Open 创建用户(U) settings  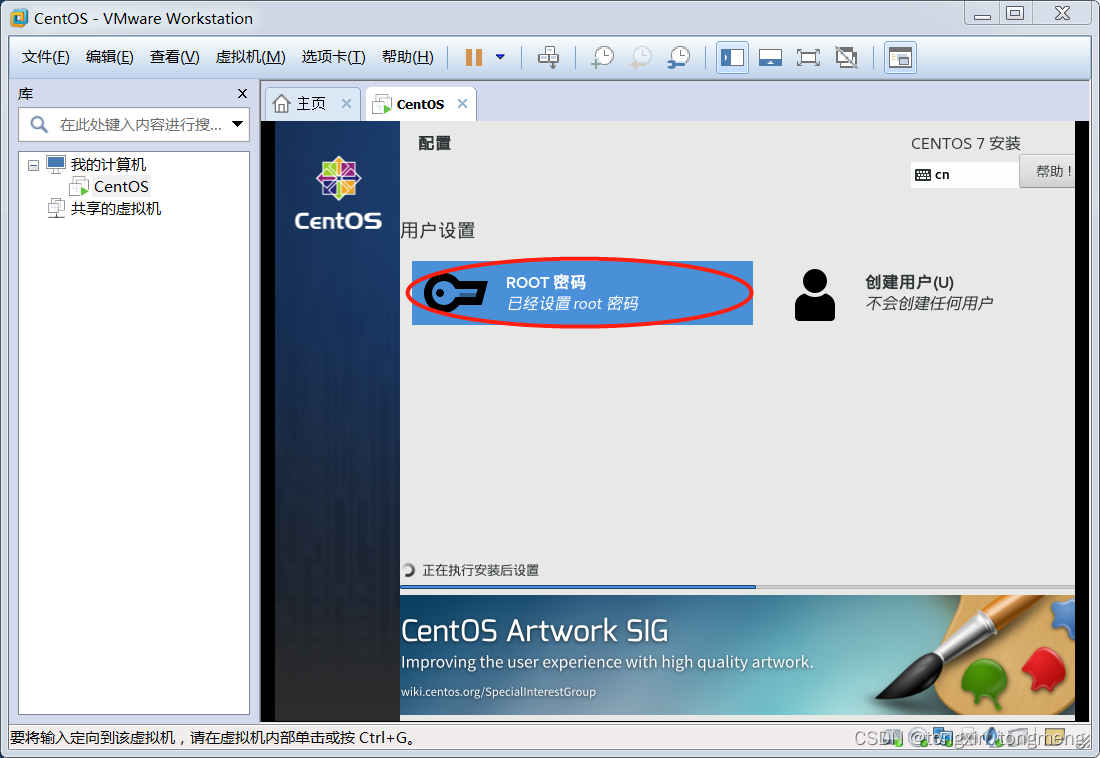click(909, 282)
